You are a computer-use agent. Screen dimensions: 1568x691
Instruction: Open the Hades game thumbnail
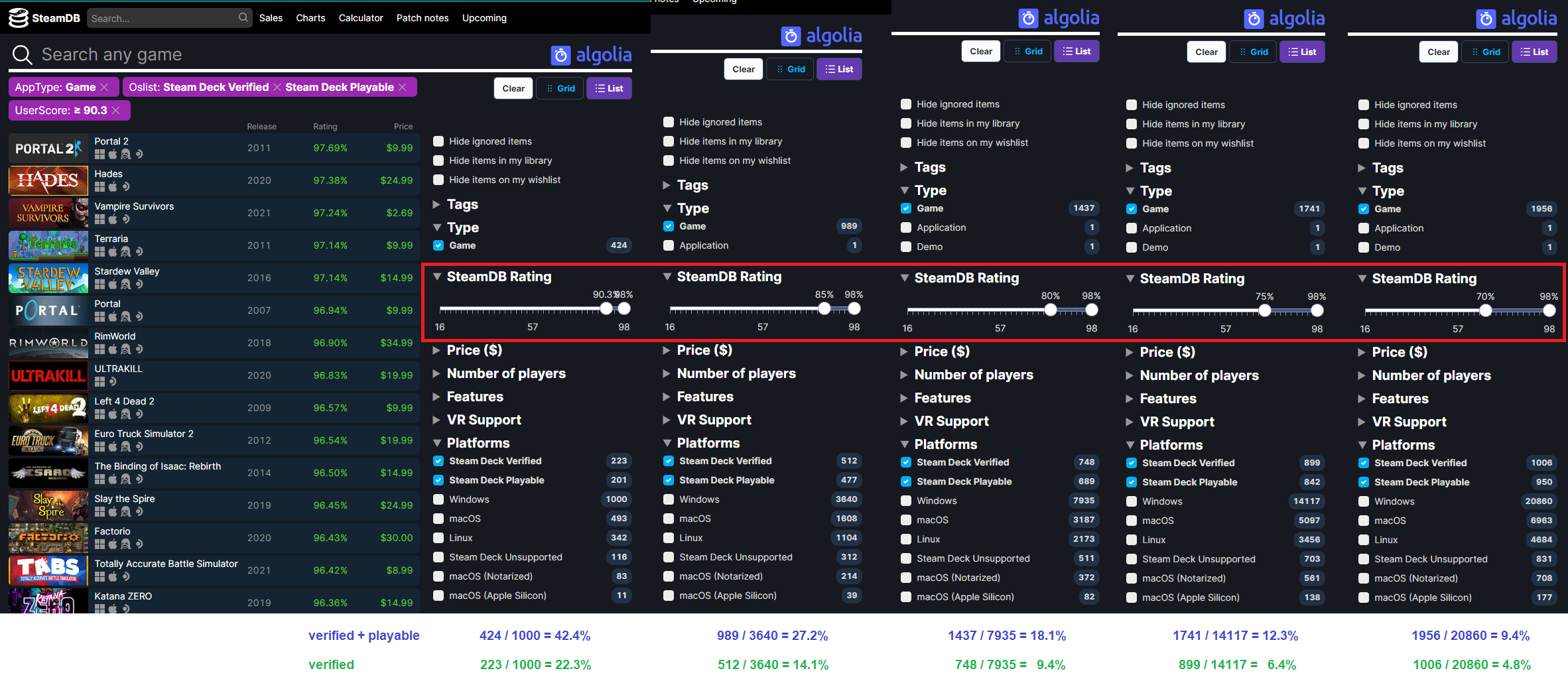[x=48, y=180]
